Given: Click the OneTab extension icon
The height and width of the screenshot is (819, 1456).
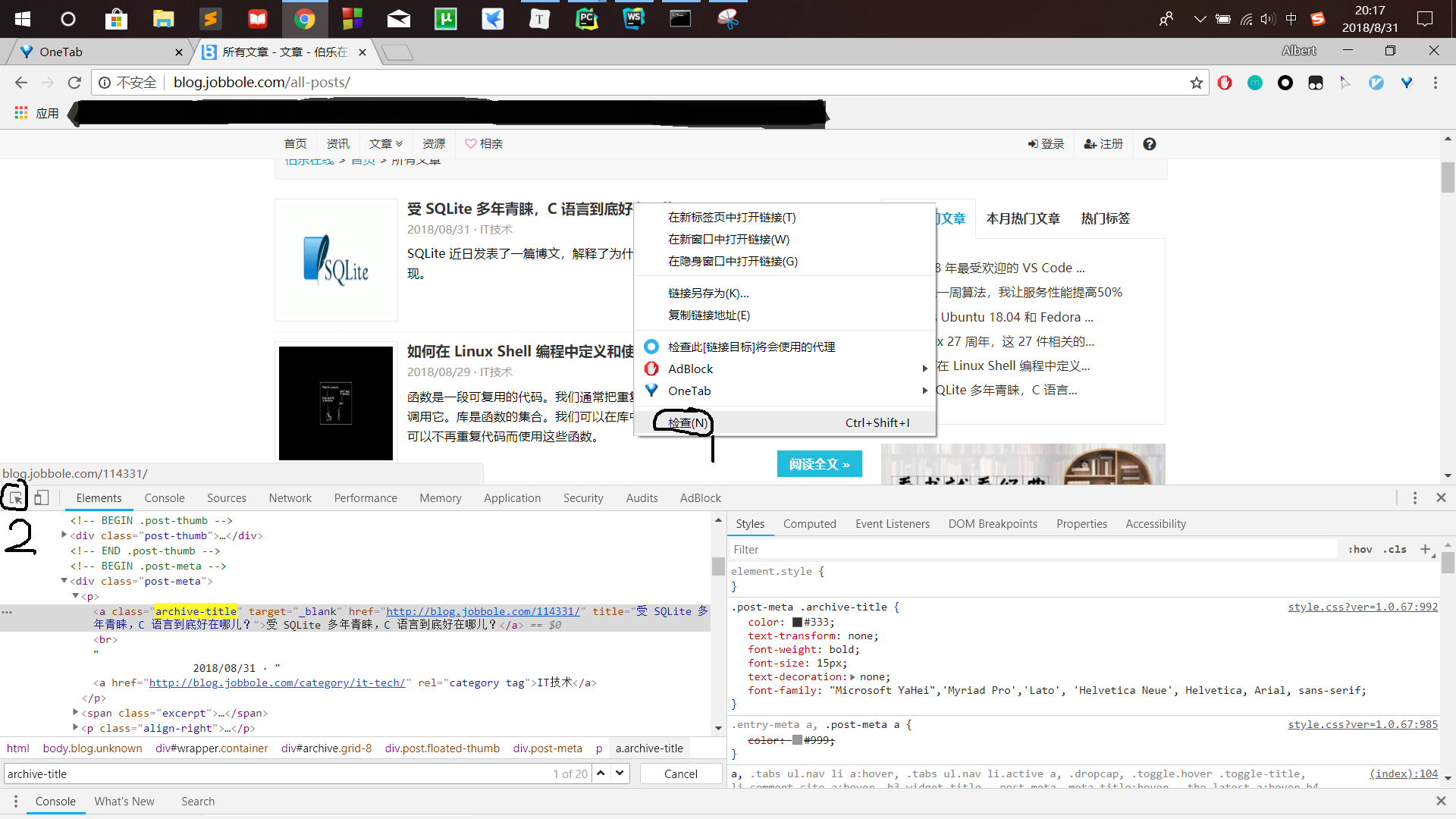Looking at the screenshot, I should (1407, 83).
